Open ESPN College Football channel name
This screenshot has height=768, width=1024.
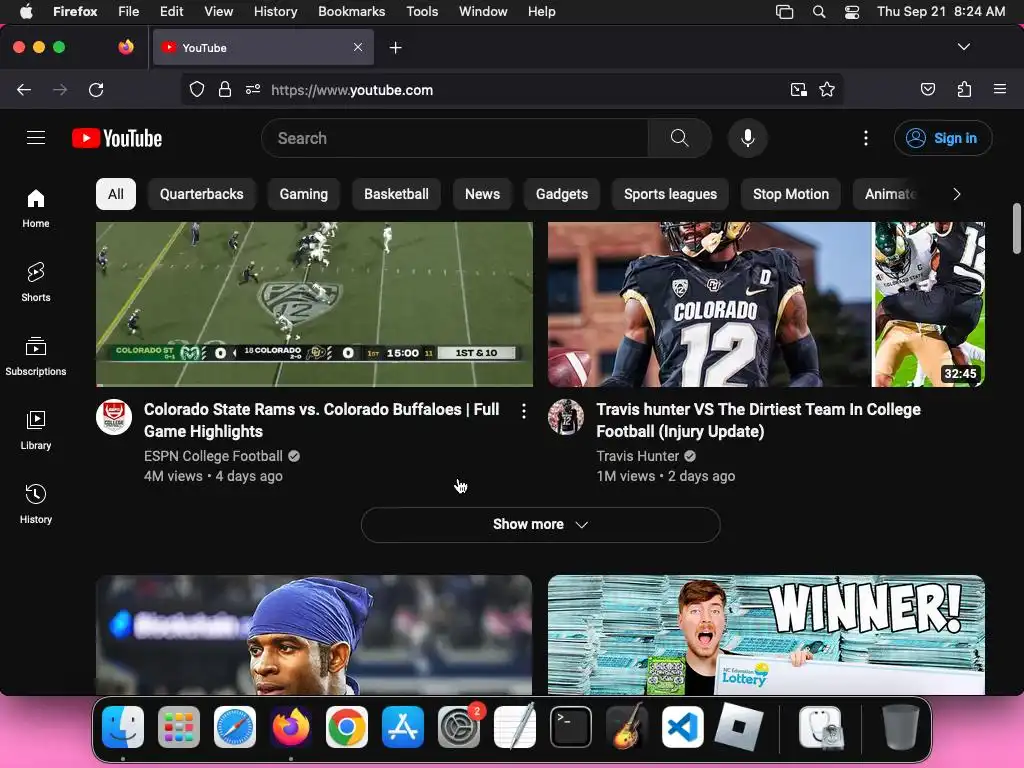[x=213, y=456]
